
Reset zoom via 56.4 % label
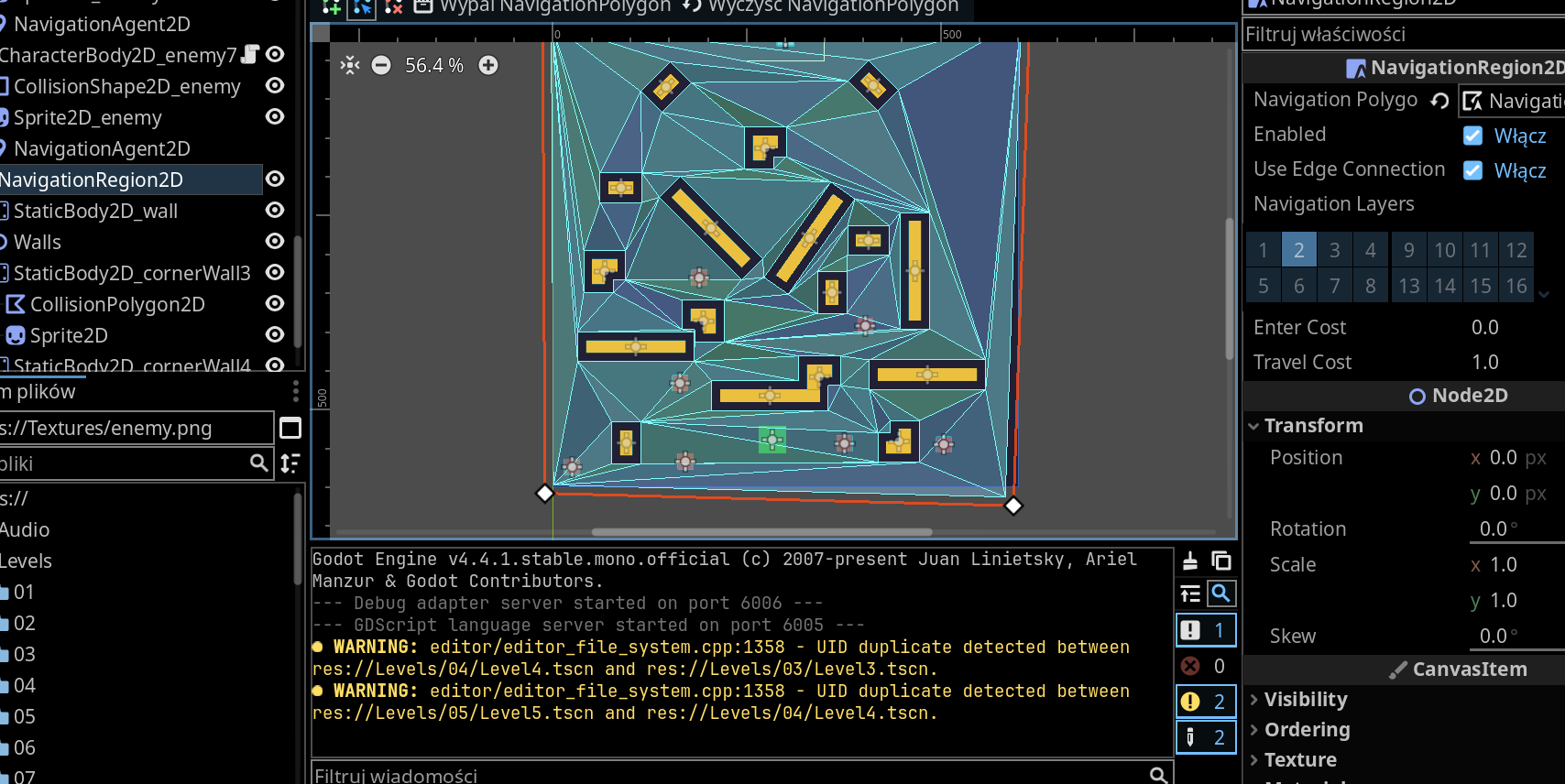pos(434,65)
